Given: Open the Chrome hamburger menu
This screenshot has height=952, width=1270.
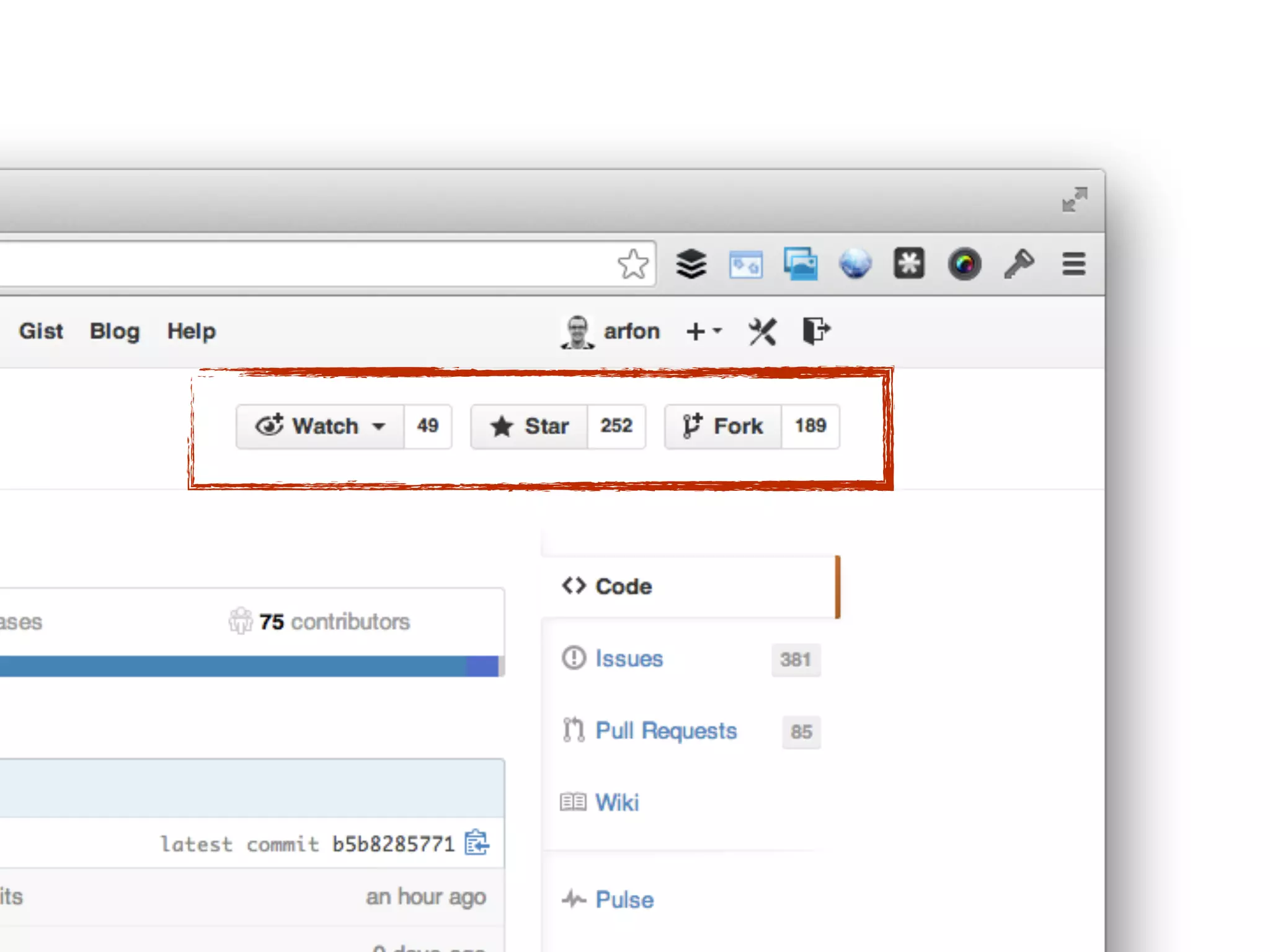Looking at the screenshot, I should click(x=1073, y=265).
